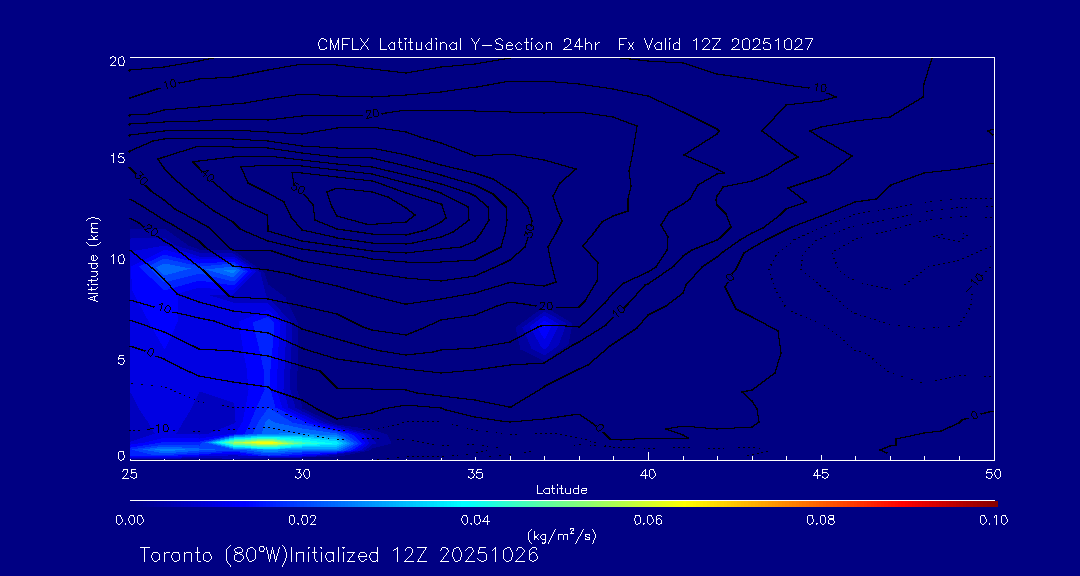Click the altitude tick label 20

pyautogui.click(x=117, y=60)
